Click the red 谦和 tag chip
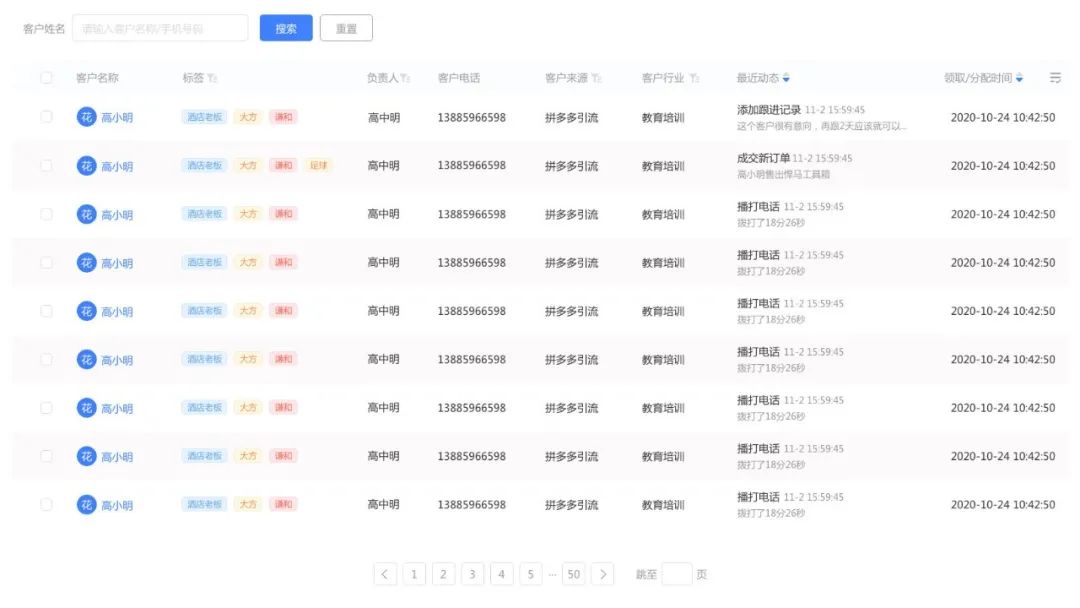 tap(283, 117)
